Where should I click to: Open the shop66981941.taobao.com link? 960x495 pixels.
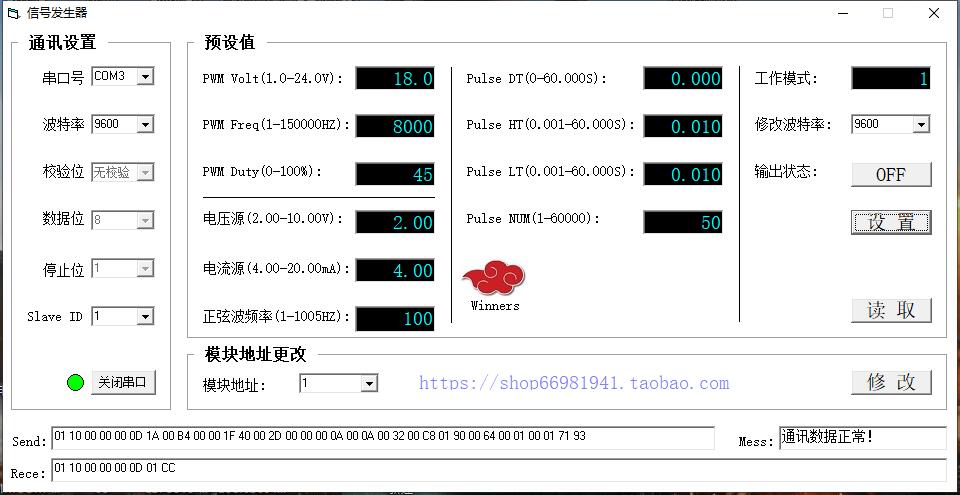573,383
